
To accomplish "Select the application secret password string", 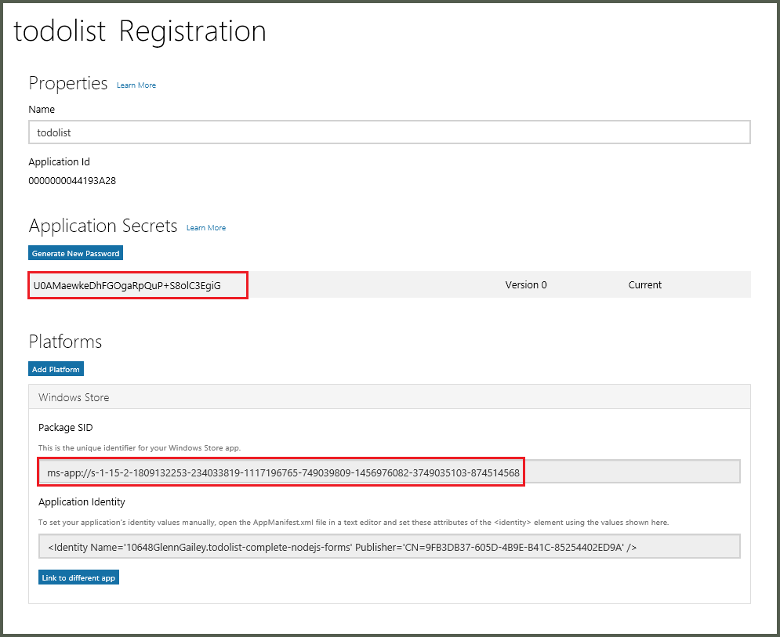I will 126,285.
